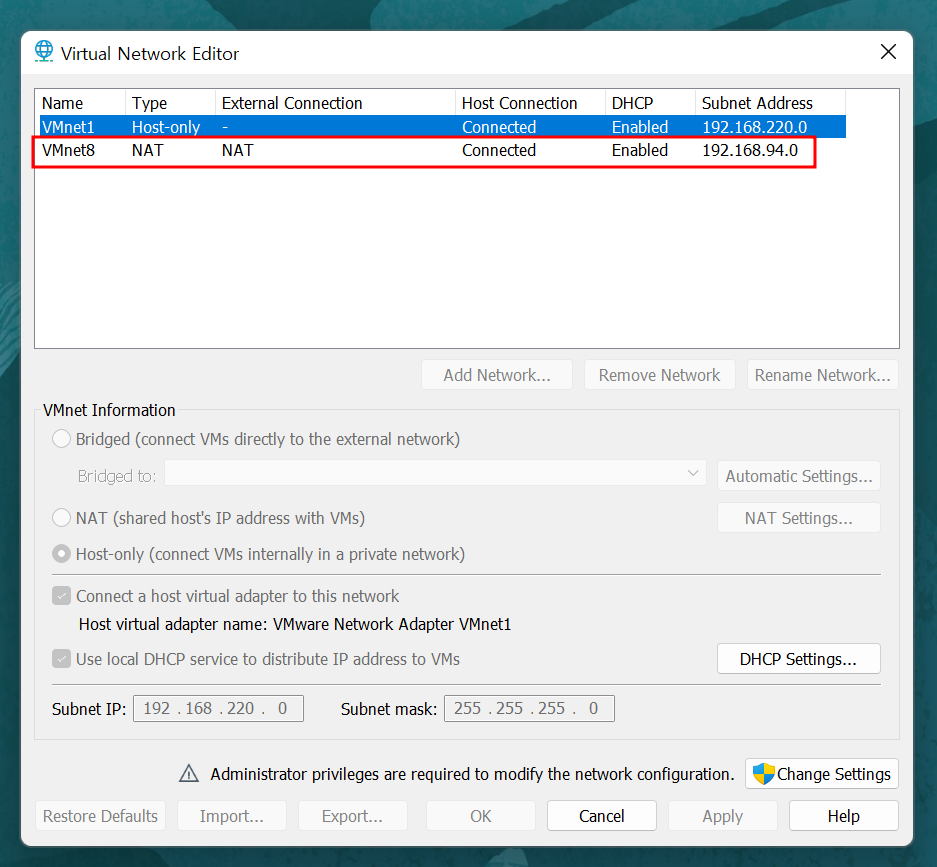Screen dimensions: 937x867
Task: Toggle Use local DHCP service checkbox
Action: coord(62,658)
